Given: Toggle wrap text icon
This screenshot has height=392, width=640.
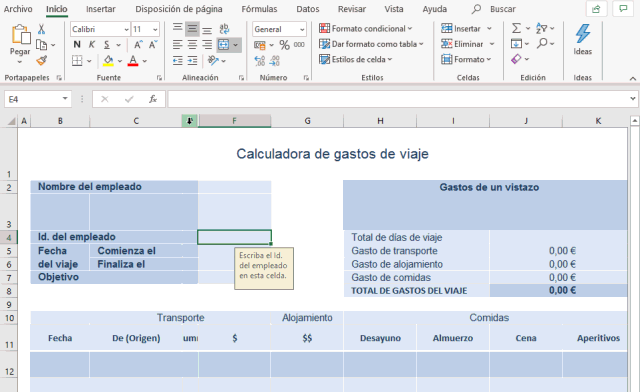Looking at the screenshot, I should pos(224,29).
